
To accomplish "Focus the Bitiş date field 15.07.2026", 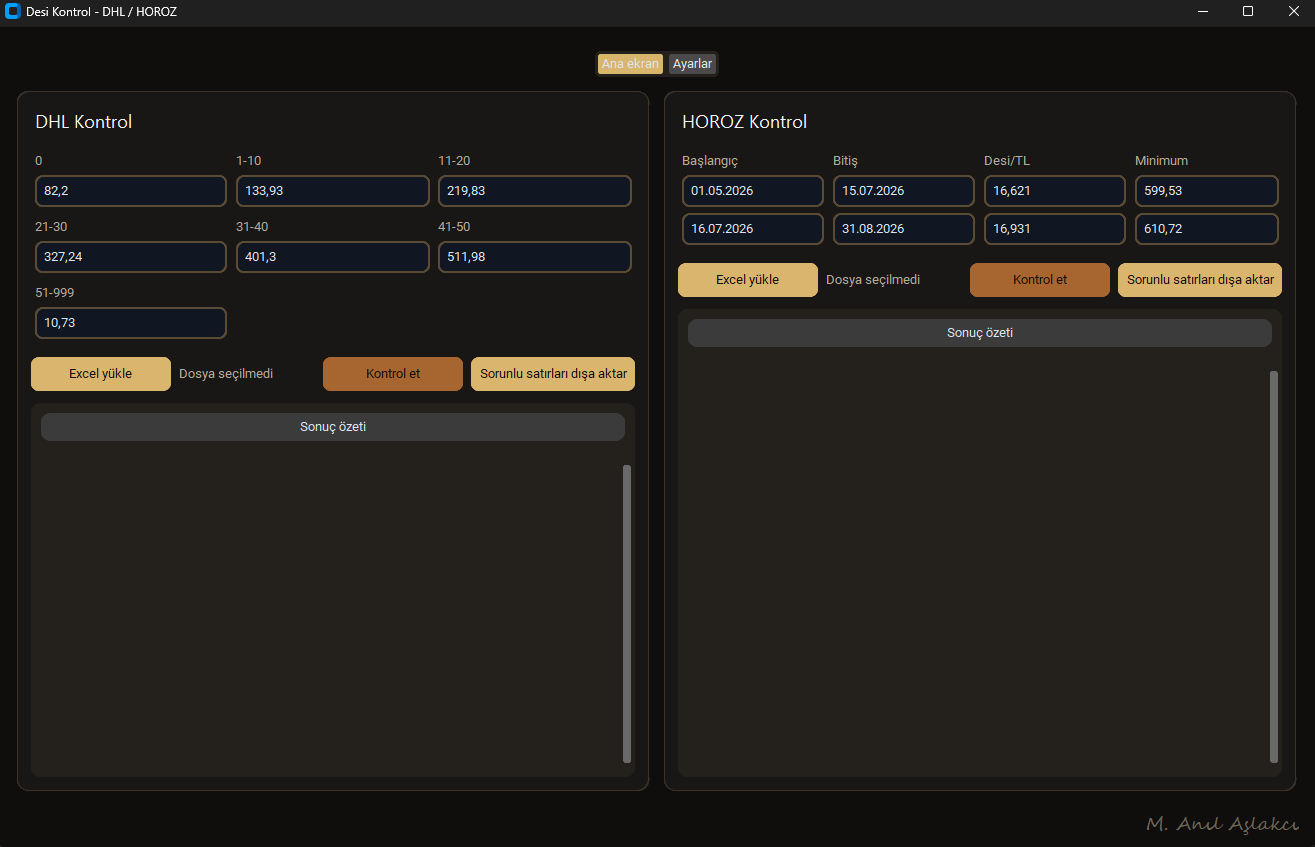I will tap(904, 191).
